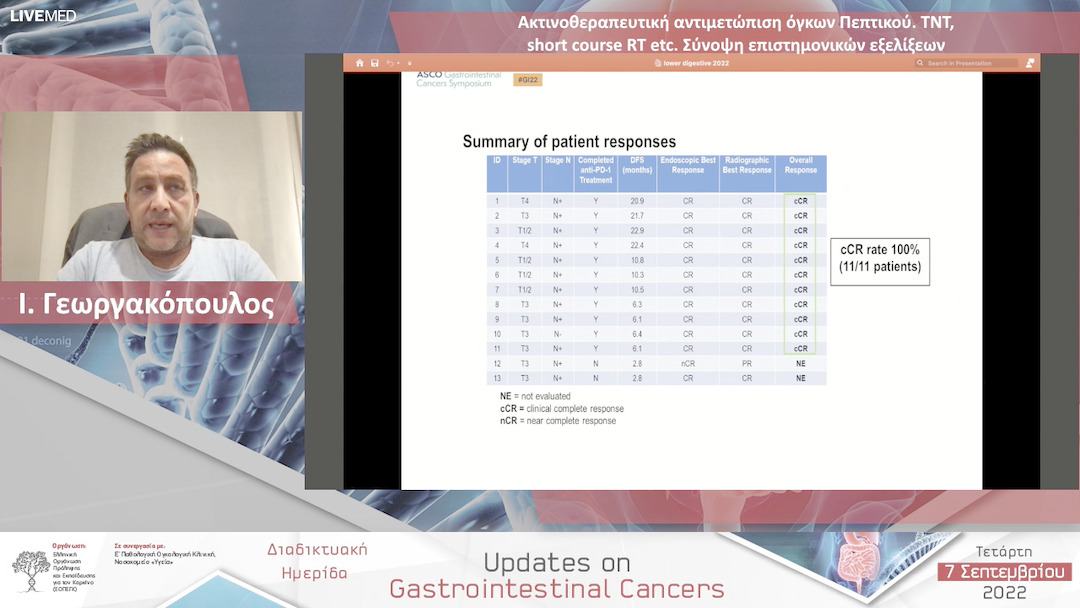Open the Undo history dropdown arrow
This screenshot has height=608, width=1080.
pos(398,63)
